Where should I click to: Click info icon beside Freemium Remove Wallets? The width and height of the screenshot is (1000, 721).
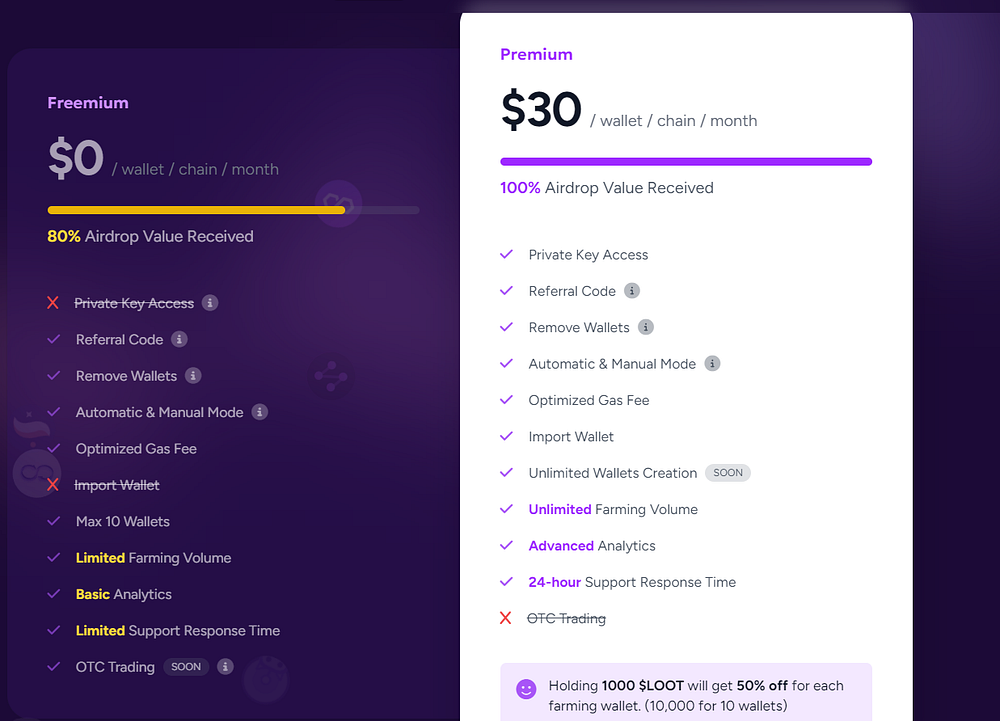coord(193,375)
